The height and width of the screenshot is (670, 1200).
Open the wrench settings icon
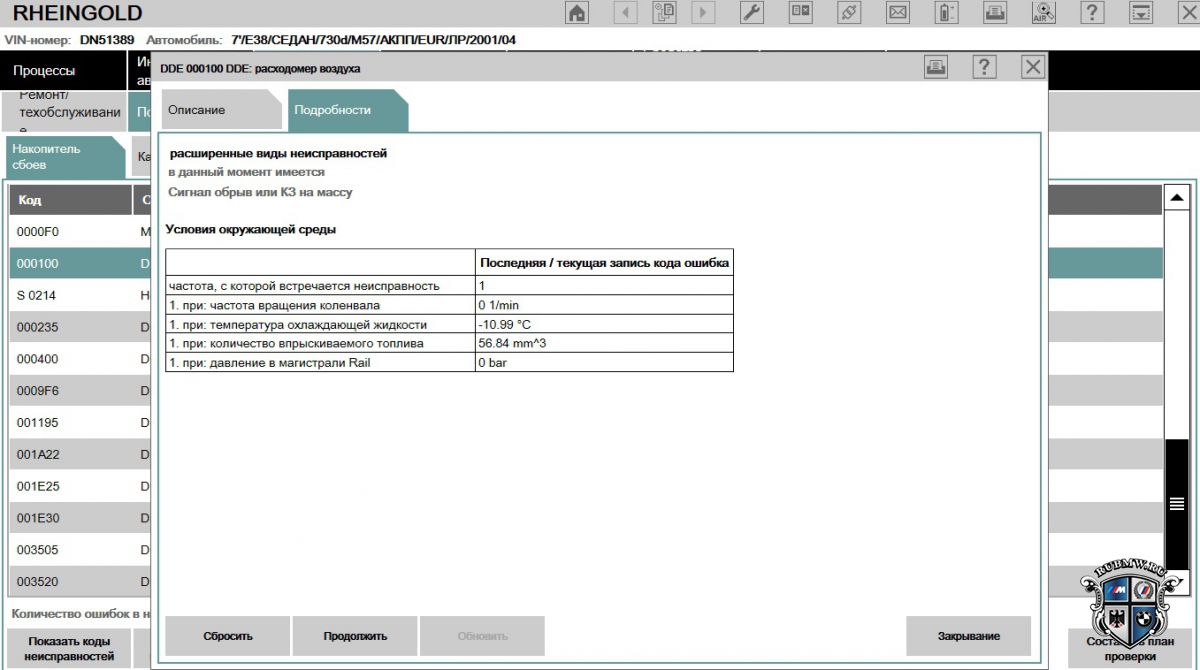pyautogui.click(x=752, y=13)
